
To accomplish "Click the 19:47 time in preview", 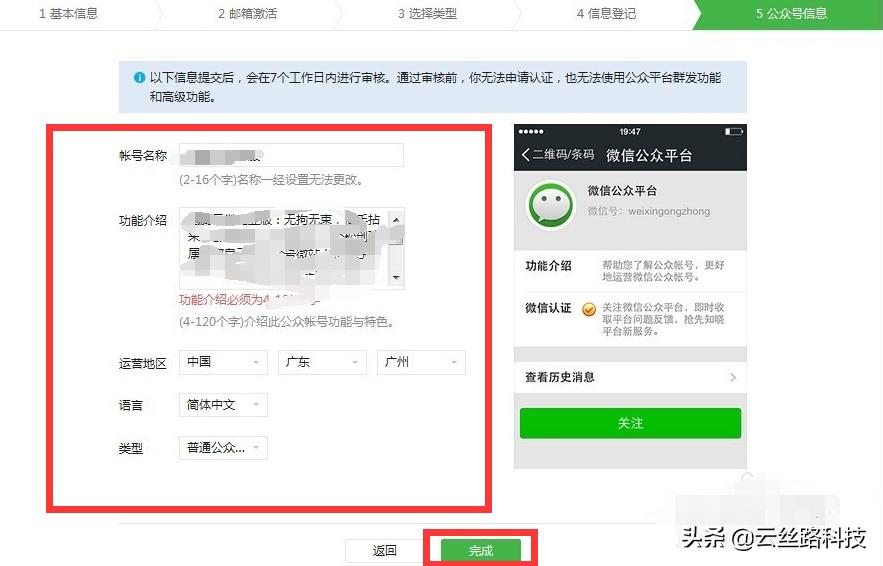I will coord(630,132).
